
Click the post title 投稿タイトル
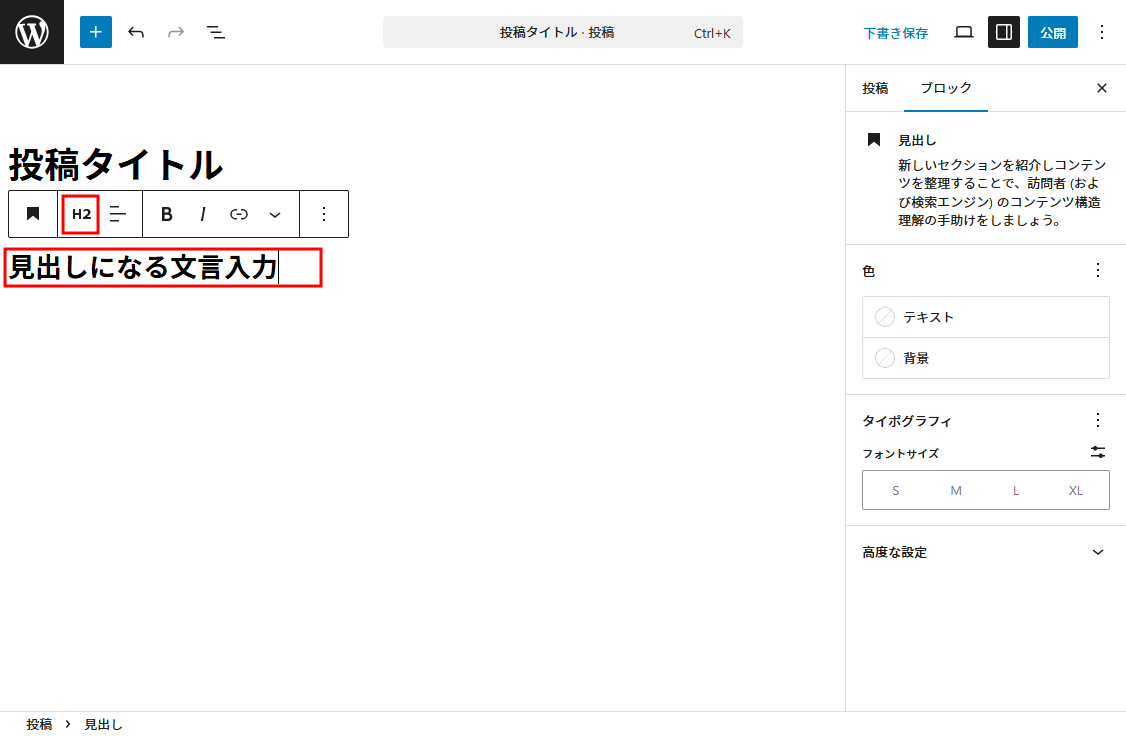point(116,164)
